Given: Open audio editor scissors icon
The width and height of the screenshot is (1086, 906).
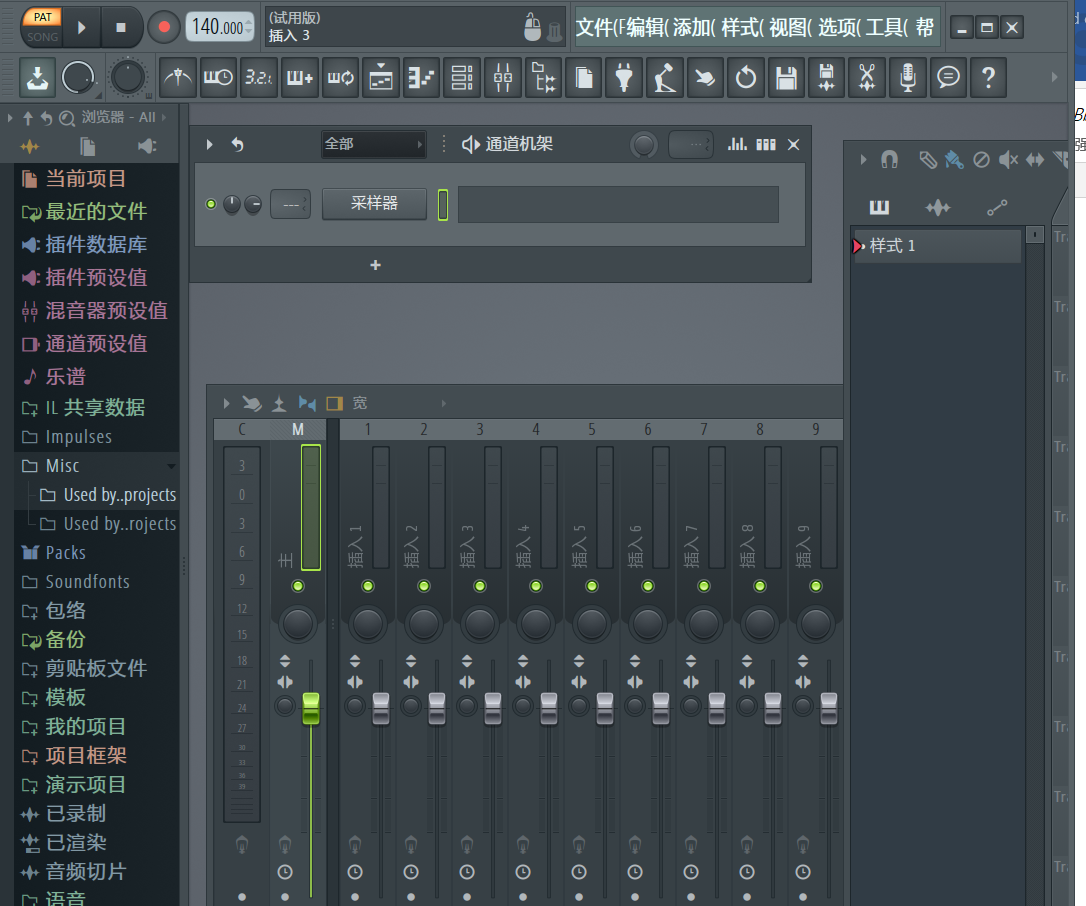Looking at the screenshot, I should [867, 77].
